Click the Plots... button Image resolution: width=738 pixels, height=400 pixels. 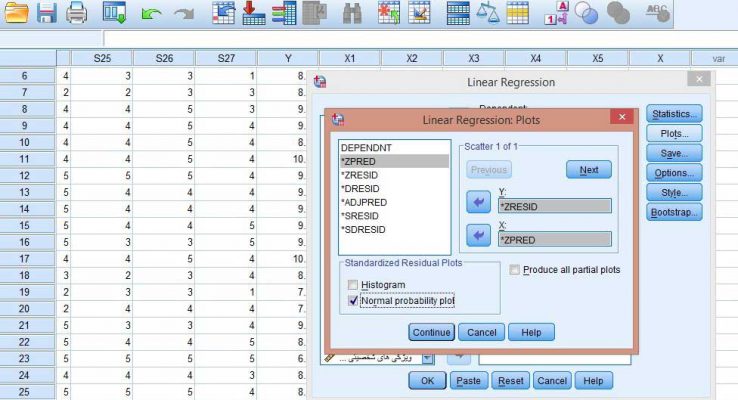[x=674, y=134]
